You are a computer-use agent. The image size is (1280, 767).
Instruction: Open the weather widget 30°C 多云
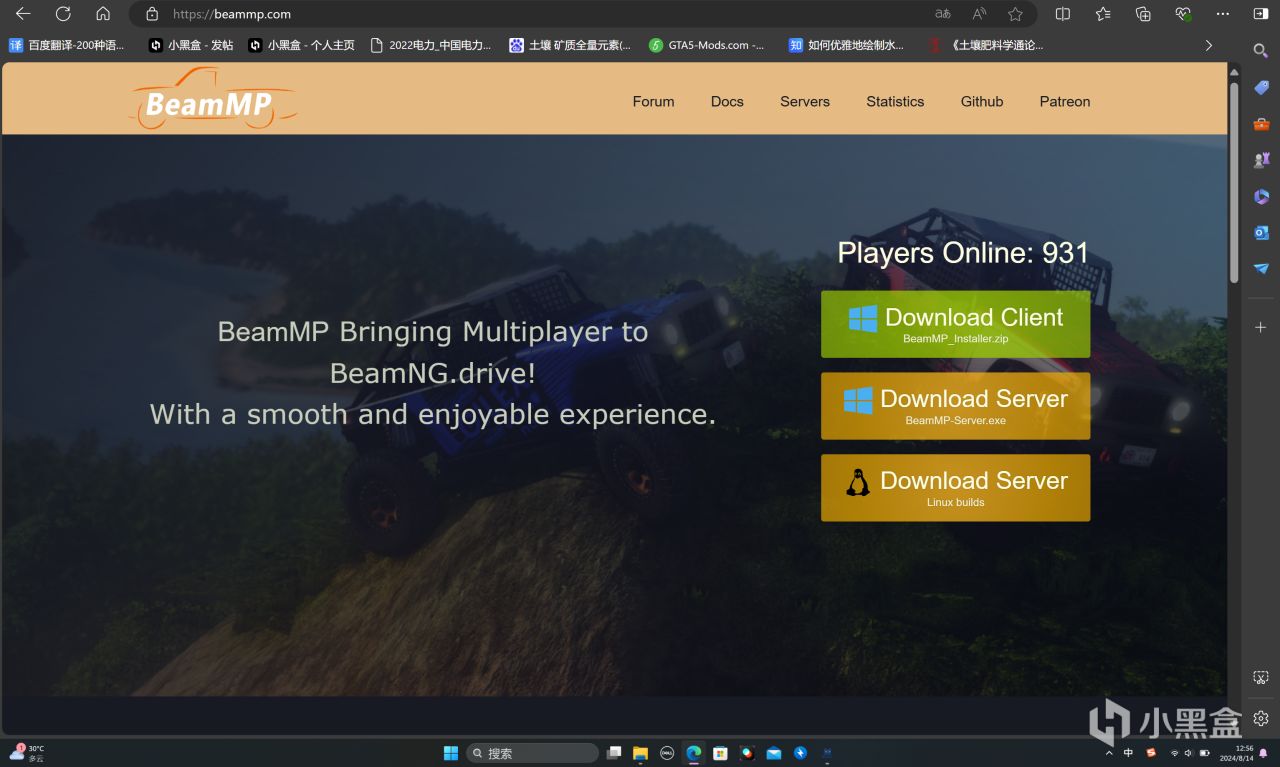[x=27, y=753]
